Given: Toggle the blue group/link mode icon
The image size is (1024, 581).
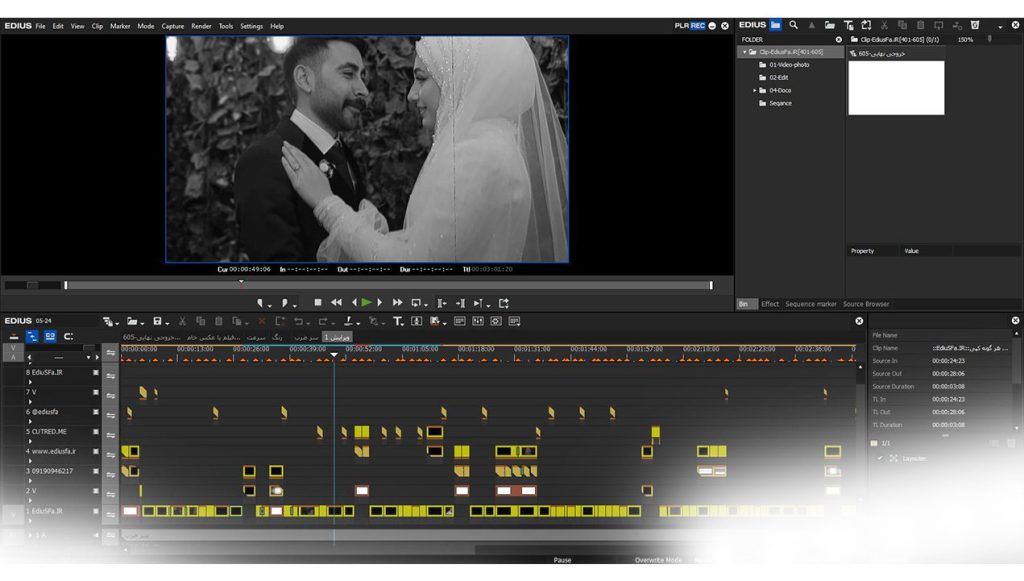Looking at the screenshot, I should [x=50, y=336].
